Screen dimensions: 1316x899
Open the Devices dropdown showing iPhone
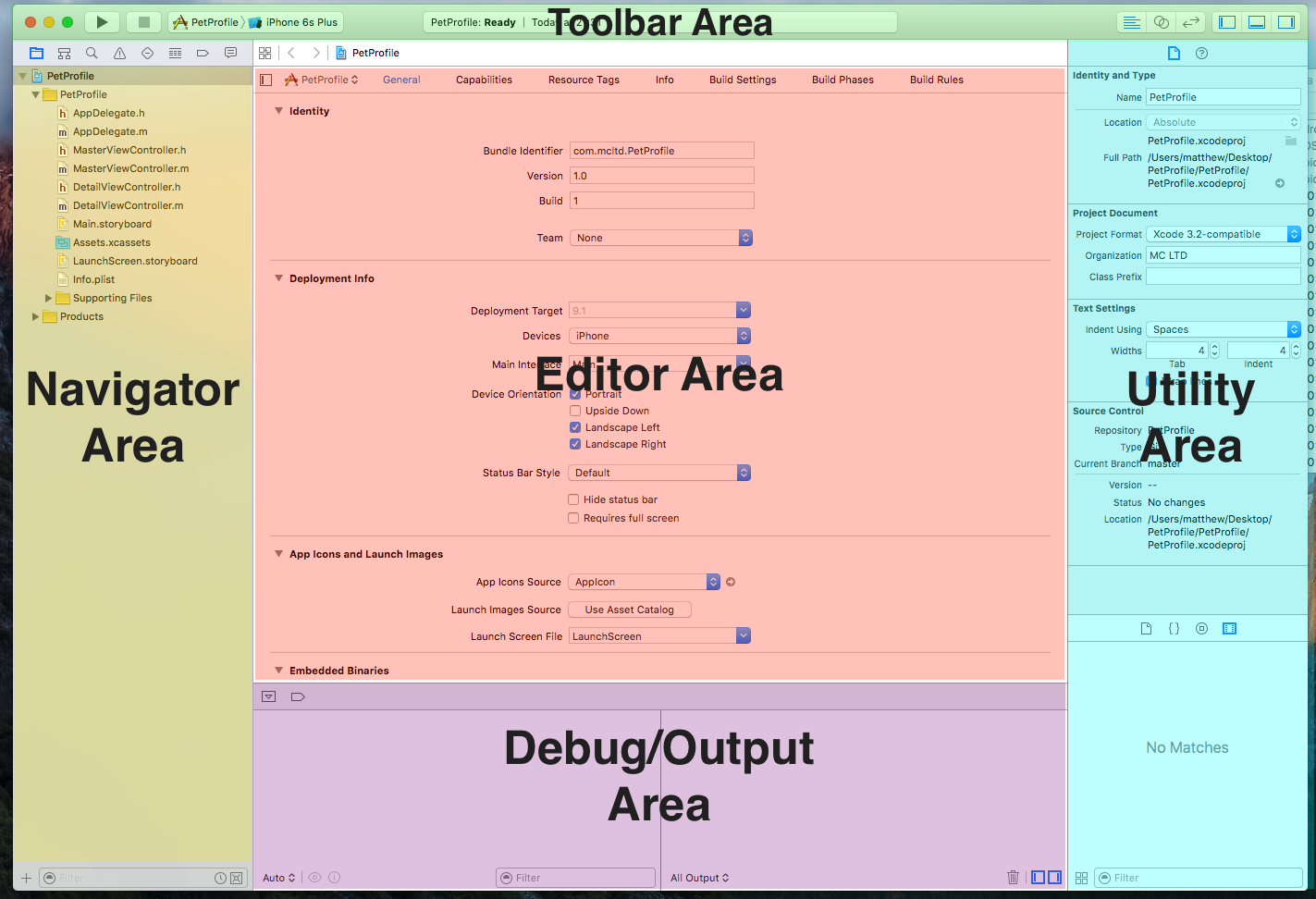tap(660, 336)
